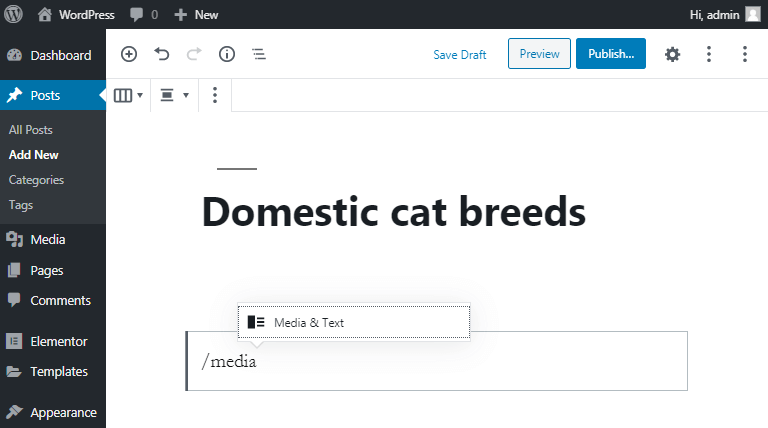Open the WordPress logo menu

pos(14,14)
